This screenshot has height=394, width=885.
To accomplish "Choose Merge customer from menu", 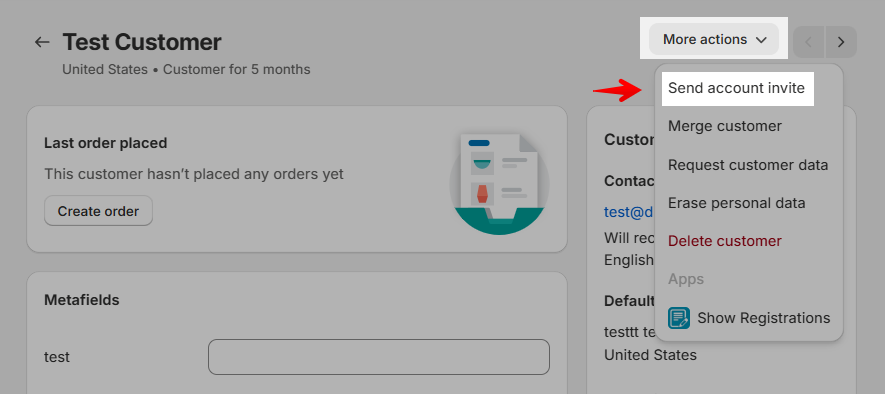I will tap(725, 126).
